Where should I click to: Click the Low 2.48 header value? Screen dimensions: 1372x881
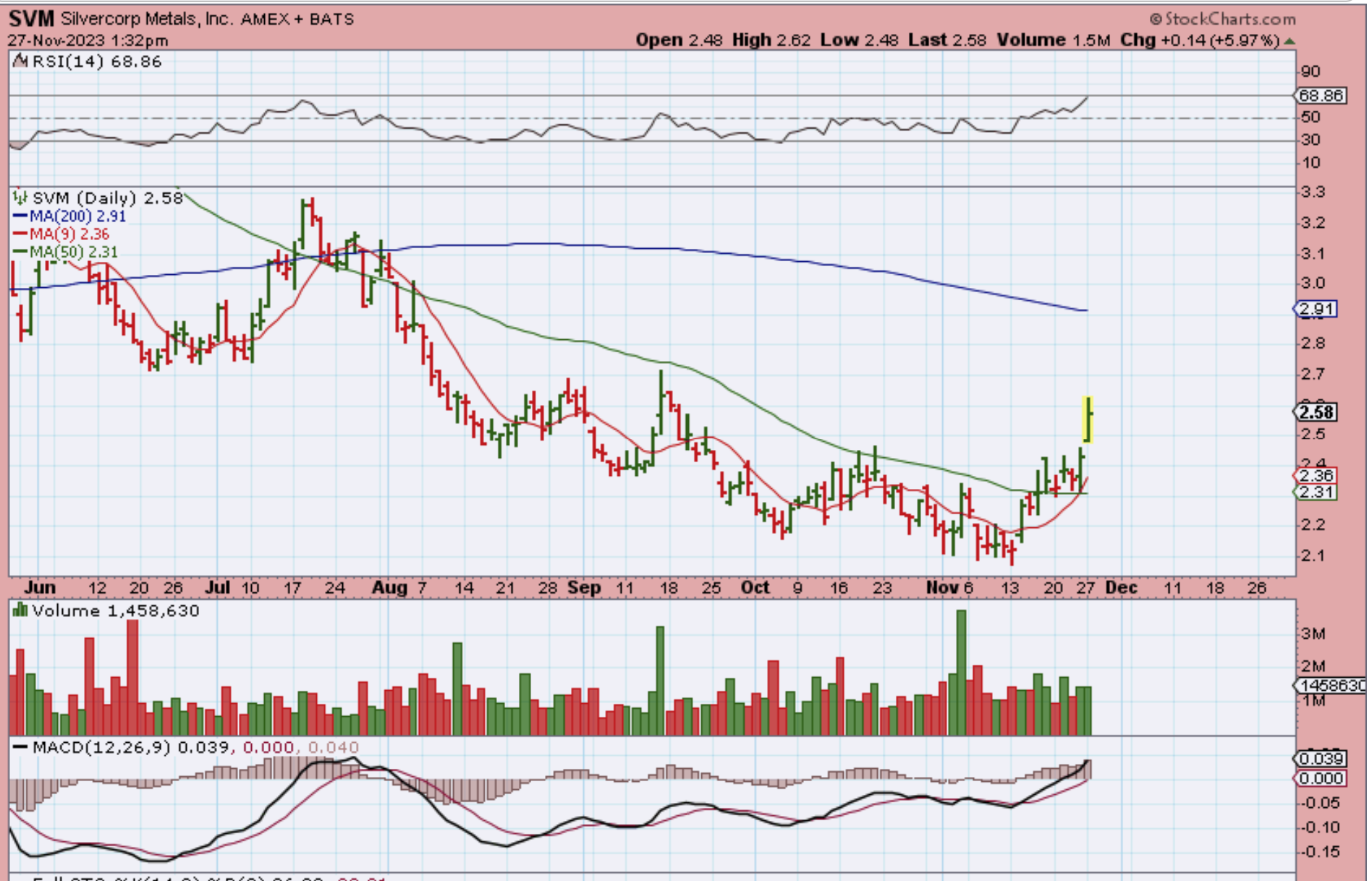point(859,41)
